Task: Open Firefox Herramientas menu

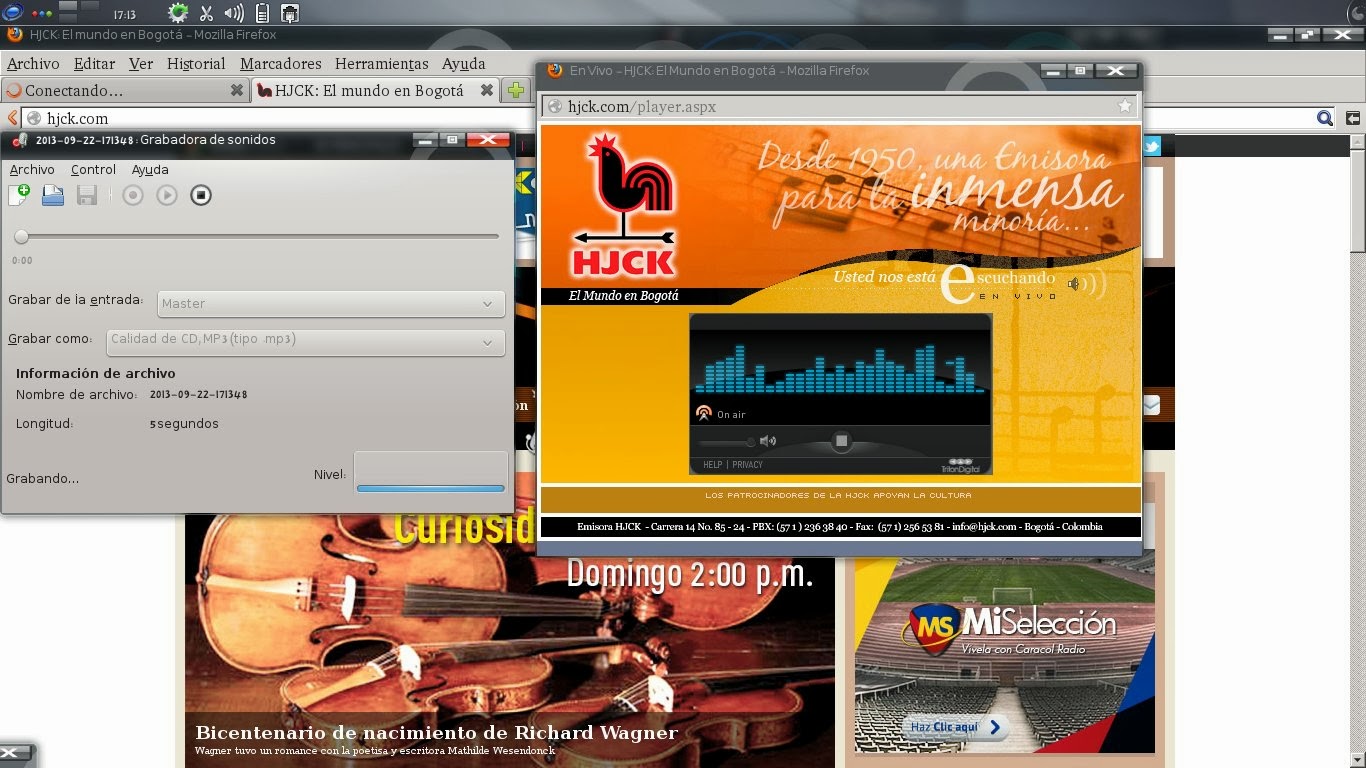Action: pyautogui.click(x=381, y=63)
